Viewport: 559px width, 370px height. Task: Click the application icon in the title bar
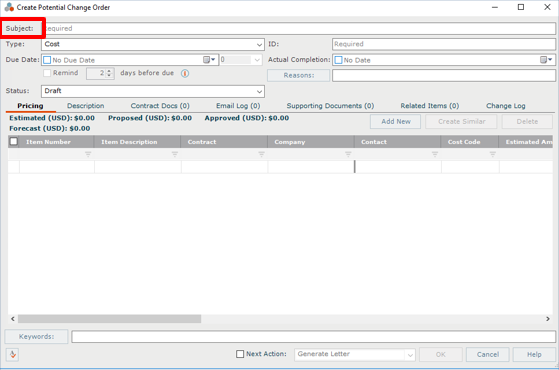tap(9, 7)
